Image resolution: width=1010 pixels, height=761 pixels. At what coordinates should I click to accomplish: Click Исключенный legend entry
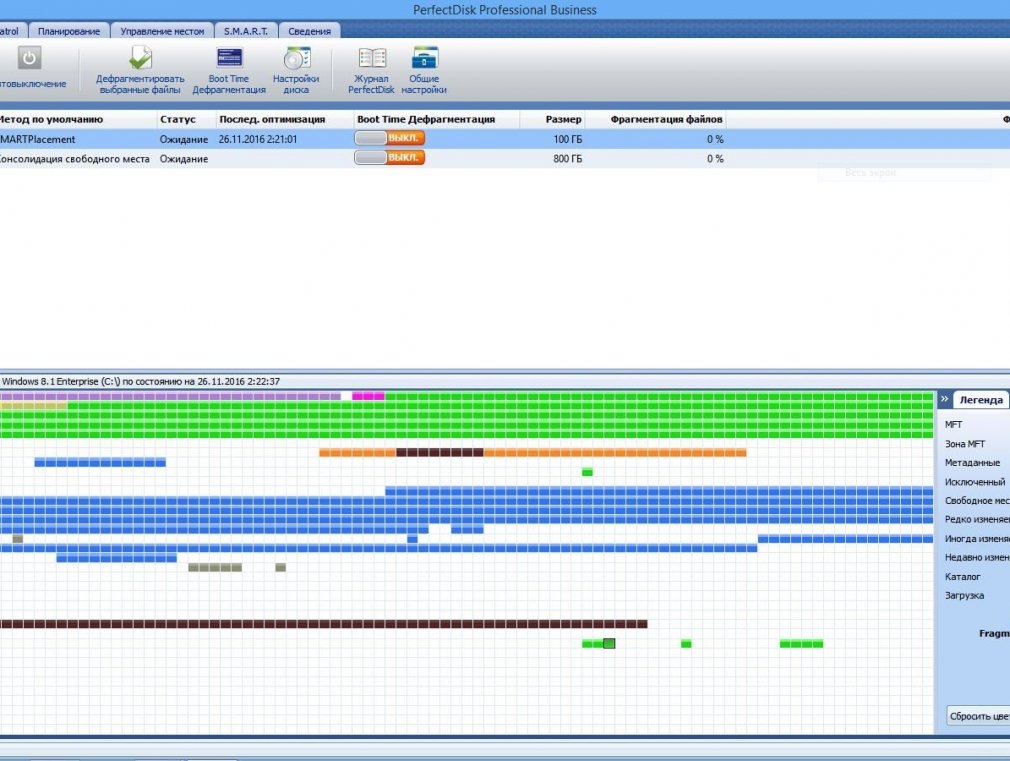975,482
